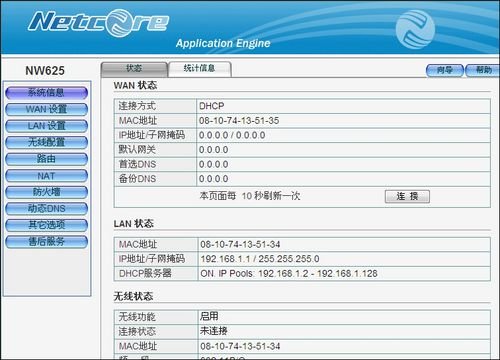Click the 帮助 help button
This screenshot has width=500, height=360.
click(483, 70)
